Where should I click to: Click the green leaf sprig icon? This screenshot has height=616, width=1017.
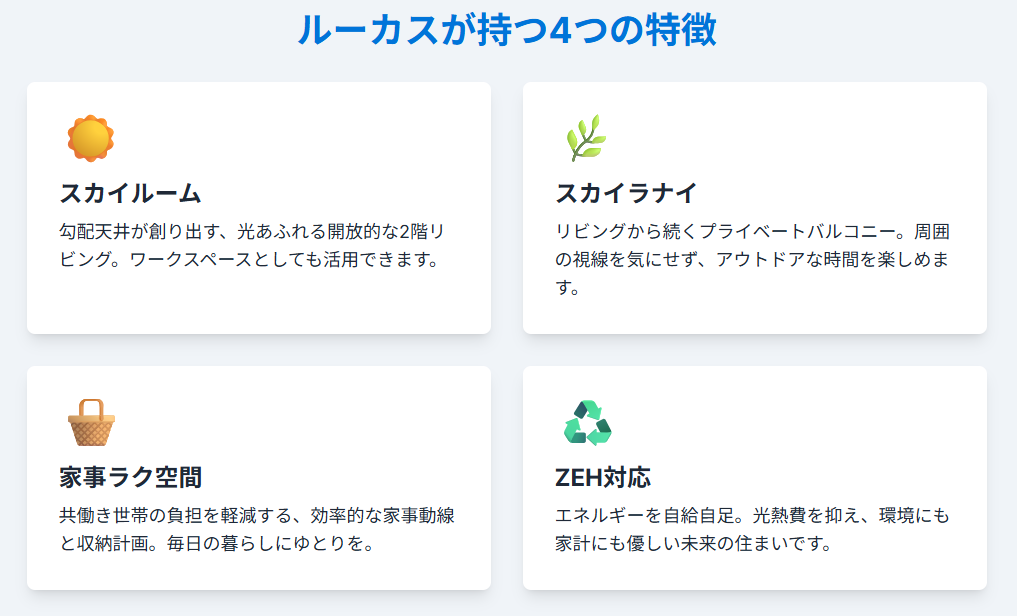[x=586, y=138]
